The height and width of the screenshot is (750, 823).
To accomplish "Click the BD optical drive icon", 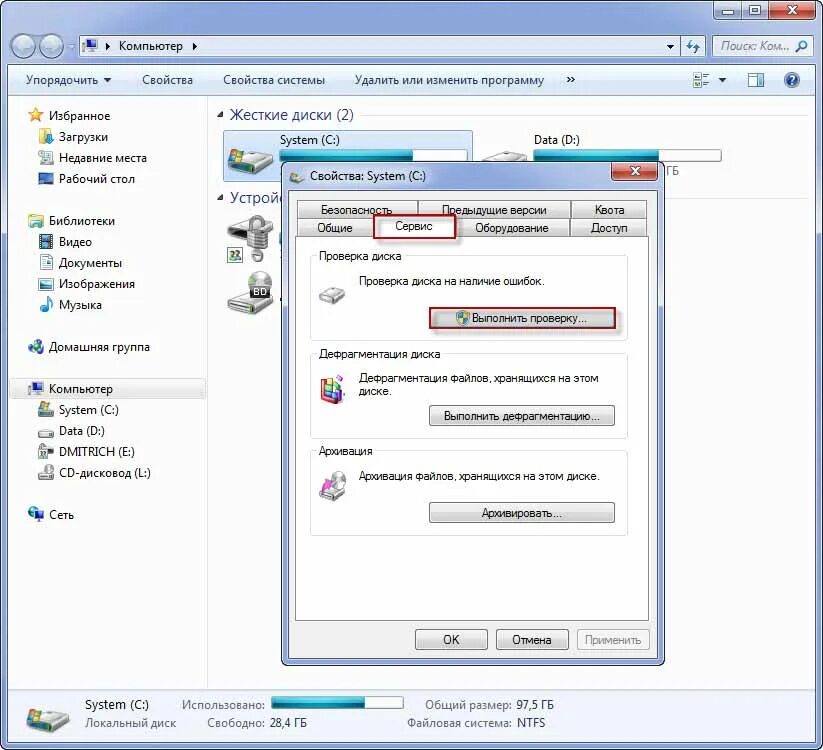I will [x=251, y=293].
